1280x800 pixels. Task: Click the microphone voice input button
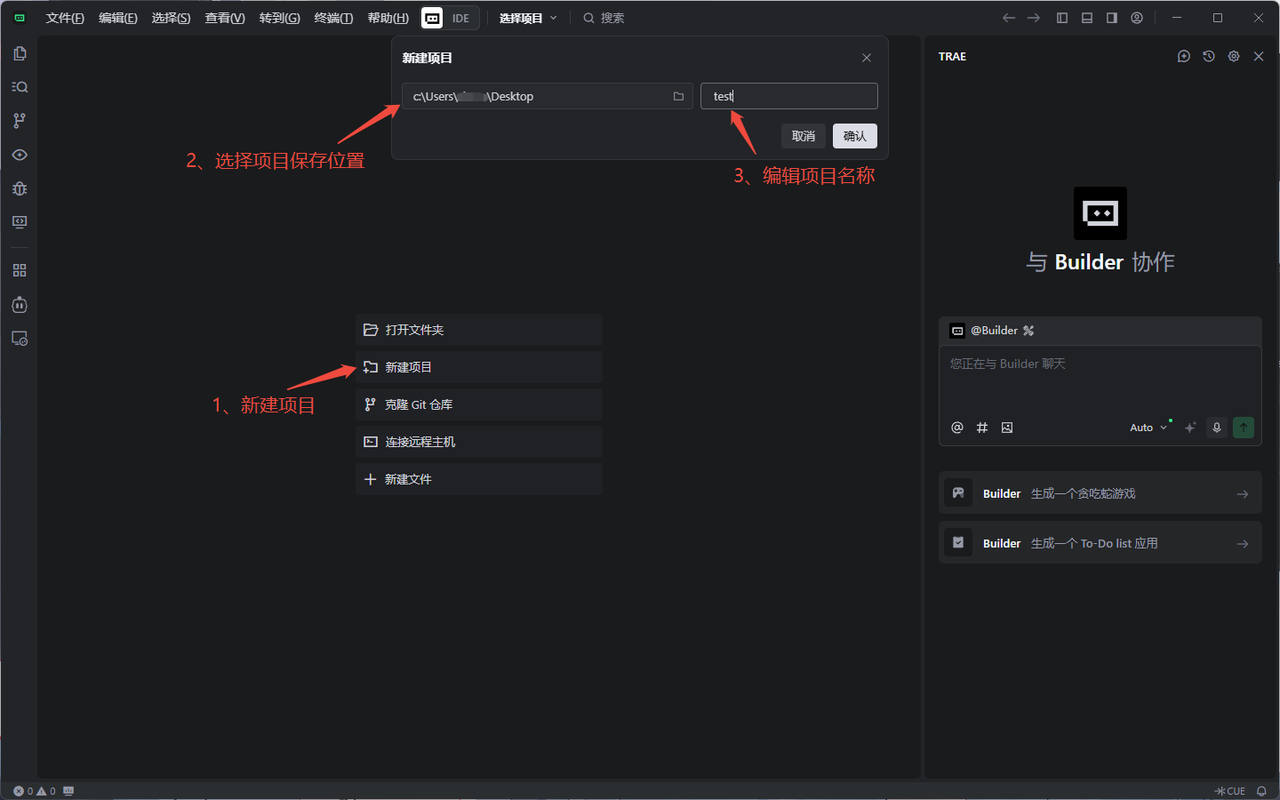coord(1217,427)
